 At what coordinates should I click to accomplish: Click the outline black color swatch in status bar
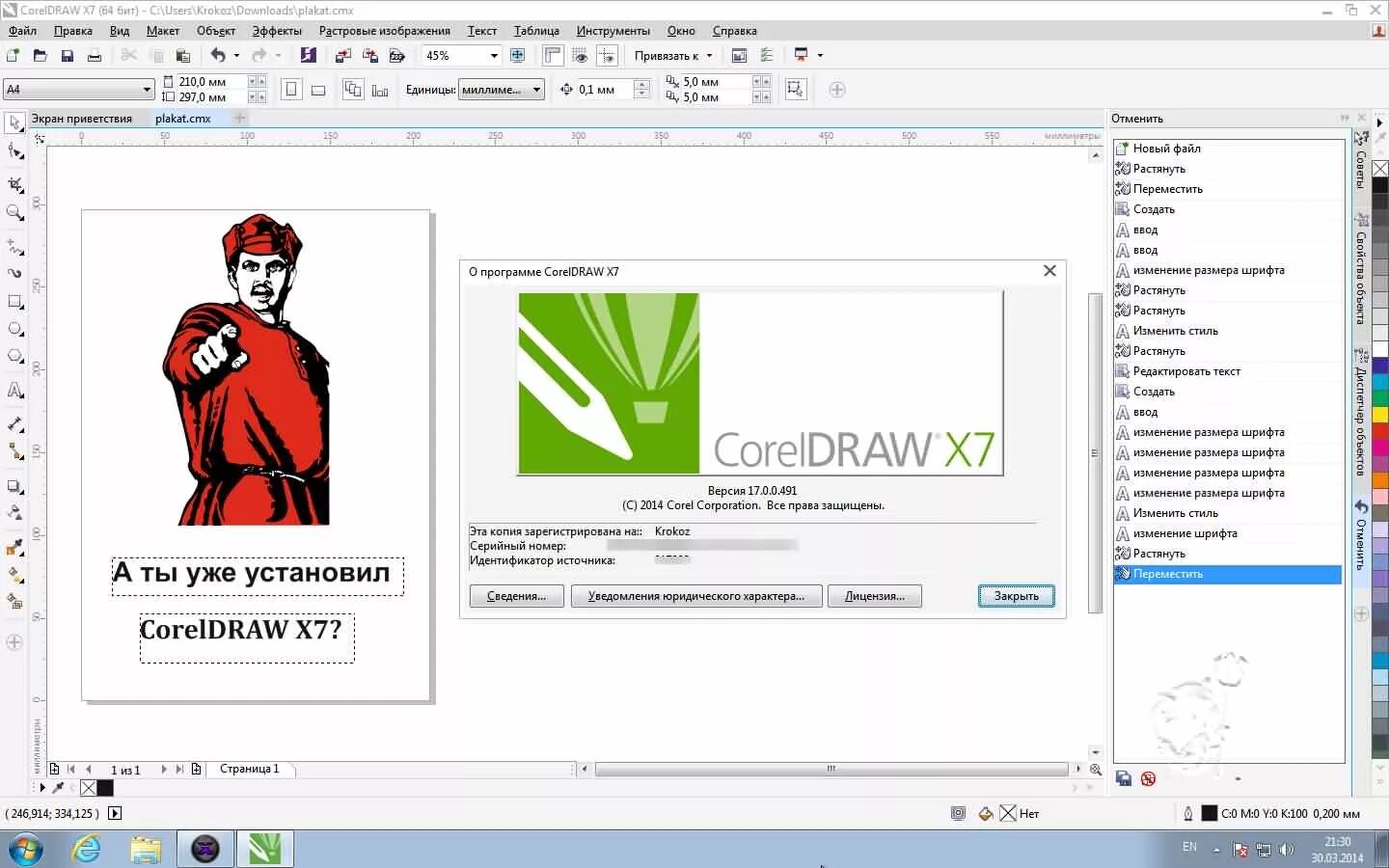(x=1209, y=813)
